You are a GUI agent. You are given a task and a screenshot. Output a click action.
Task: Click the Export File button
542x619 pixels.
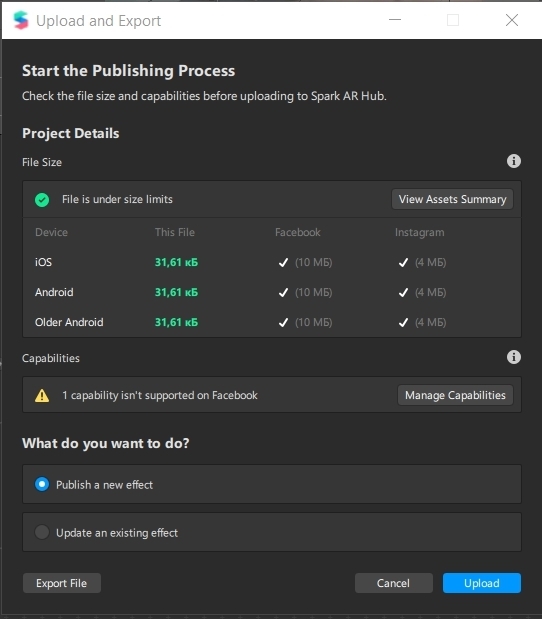point(62,583)
